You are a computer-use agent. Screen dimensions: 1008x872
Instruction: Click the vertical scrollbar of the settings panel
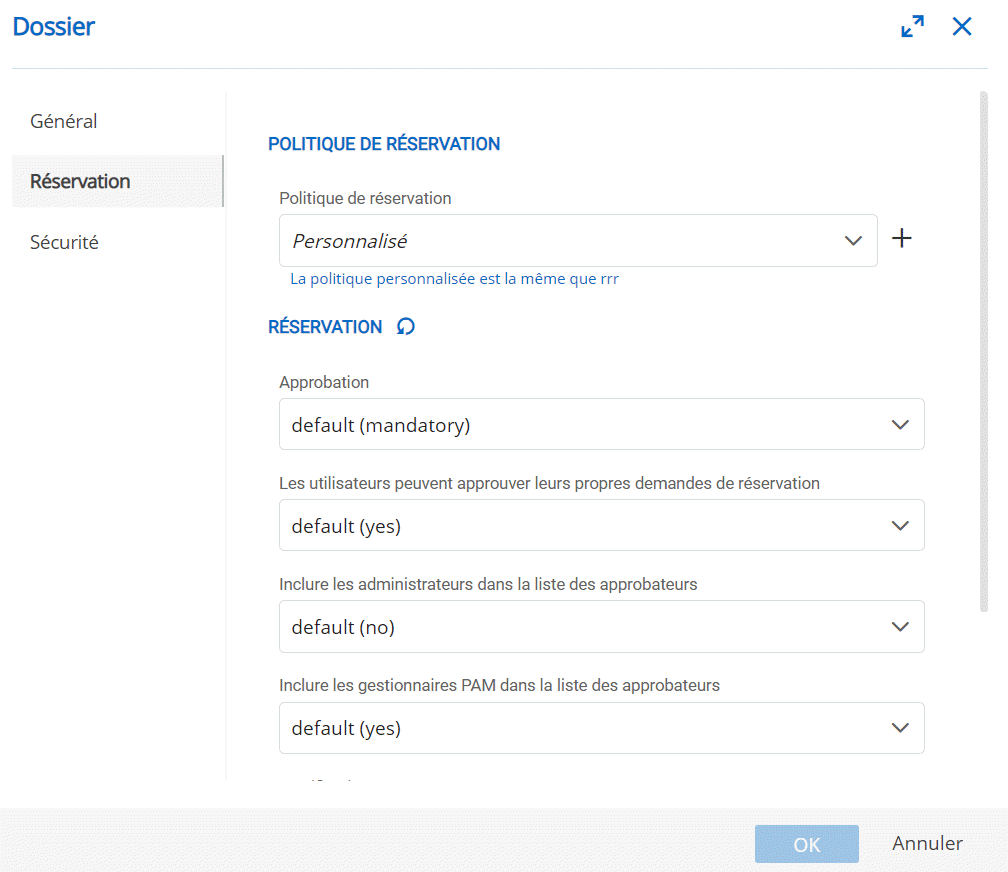click(x=983, y=350)
